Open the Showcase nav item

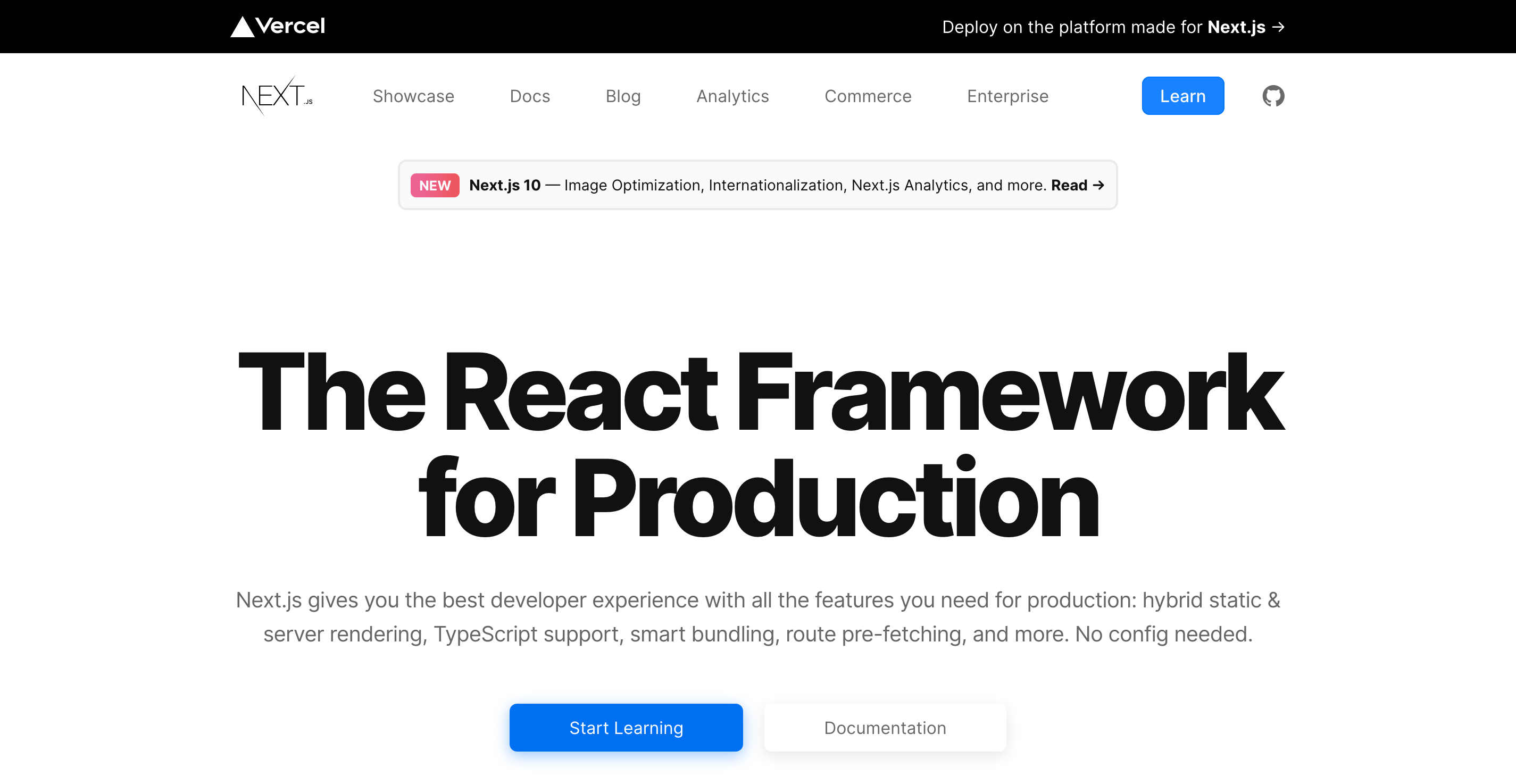click(413, 96)
